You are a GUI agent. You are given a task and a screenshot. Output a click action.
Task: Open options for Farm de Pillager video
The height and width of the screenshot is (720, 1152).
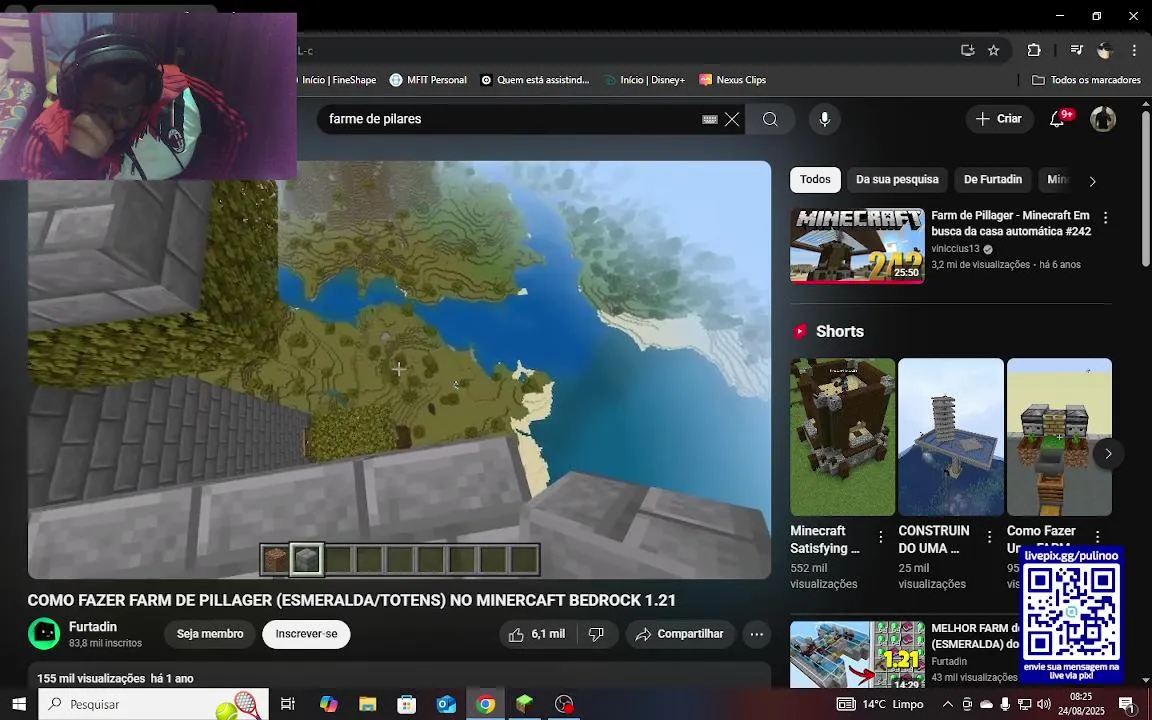point(1105,218)
